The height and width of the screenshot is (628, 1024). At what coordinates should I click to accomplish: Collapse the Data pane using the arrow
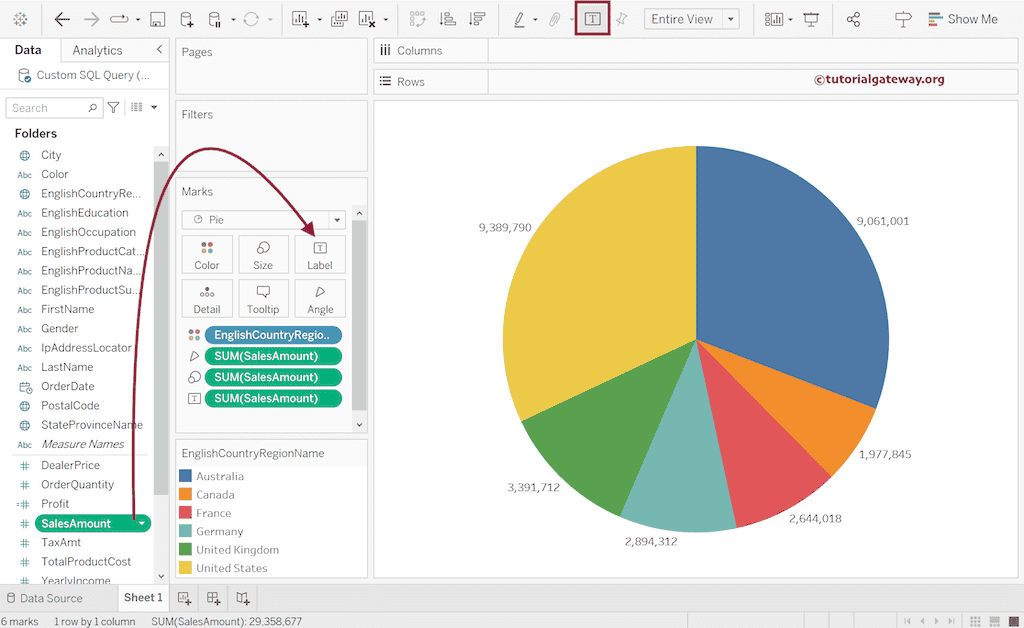159,50
